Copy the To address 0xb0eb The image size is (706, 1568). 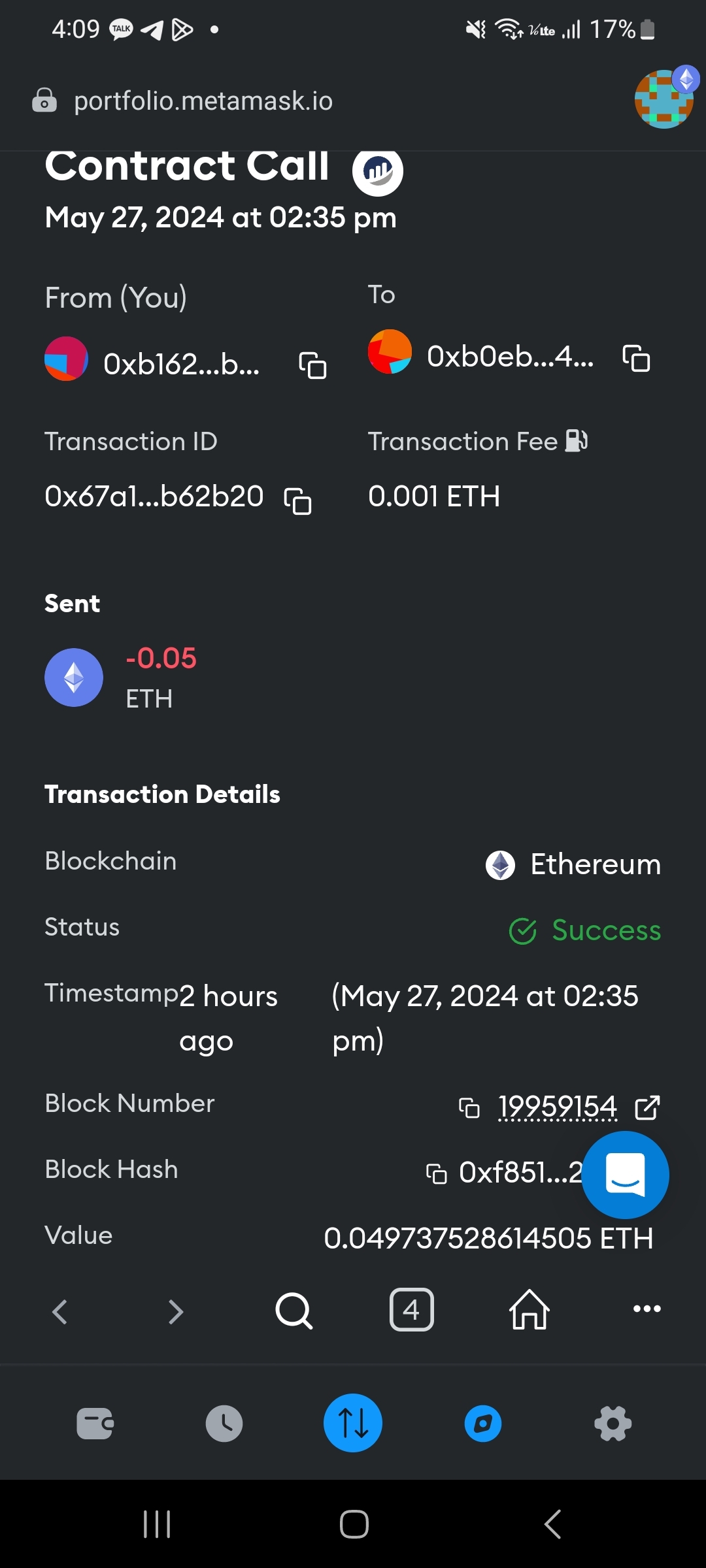coord(636,358)
